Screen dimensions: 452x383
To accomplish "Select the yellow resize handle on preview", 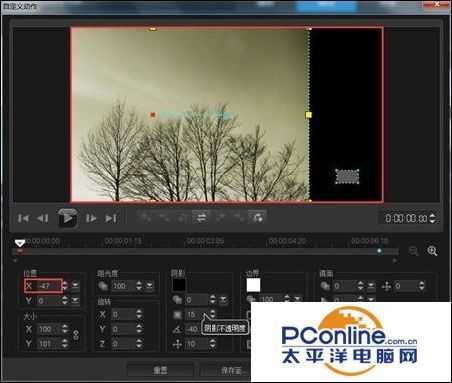I will (x=309, y=115).
